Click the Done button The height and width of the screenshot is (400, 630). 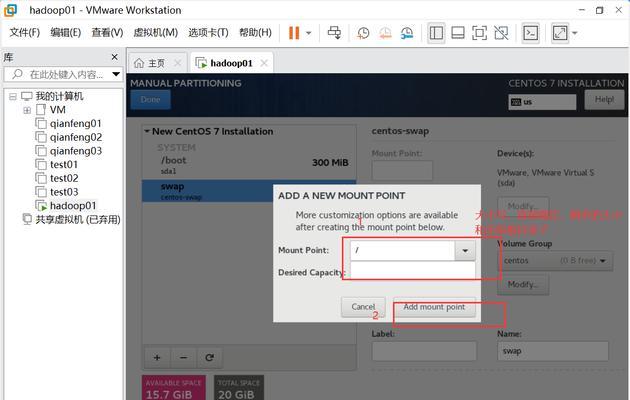click(150, 99)
